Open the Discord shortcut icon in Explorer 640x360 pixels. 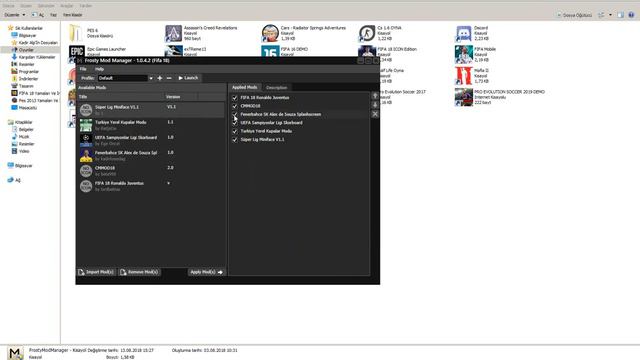click(x=464, y=33)
